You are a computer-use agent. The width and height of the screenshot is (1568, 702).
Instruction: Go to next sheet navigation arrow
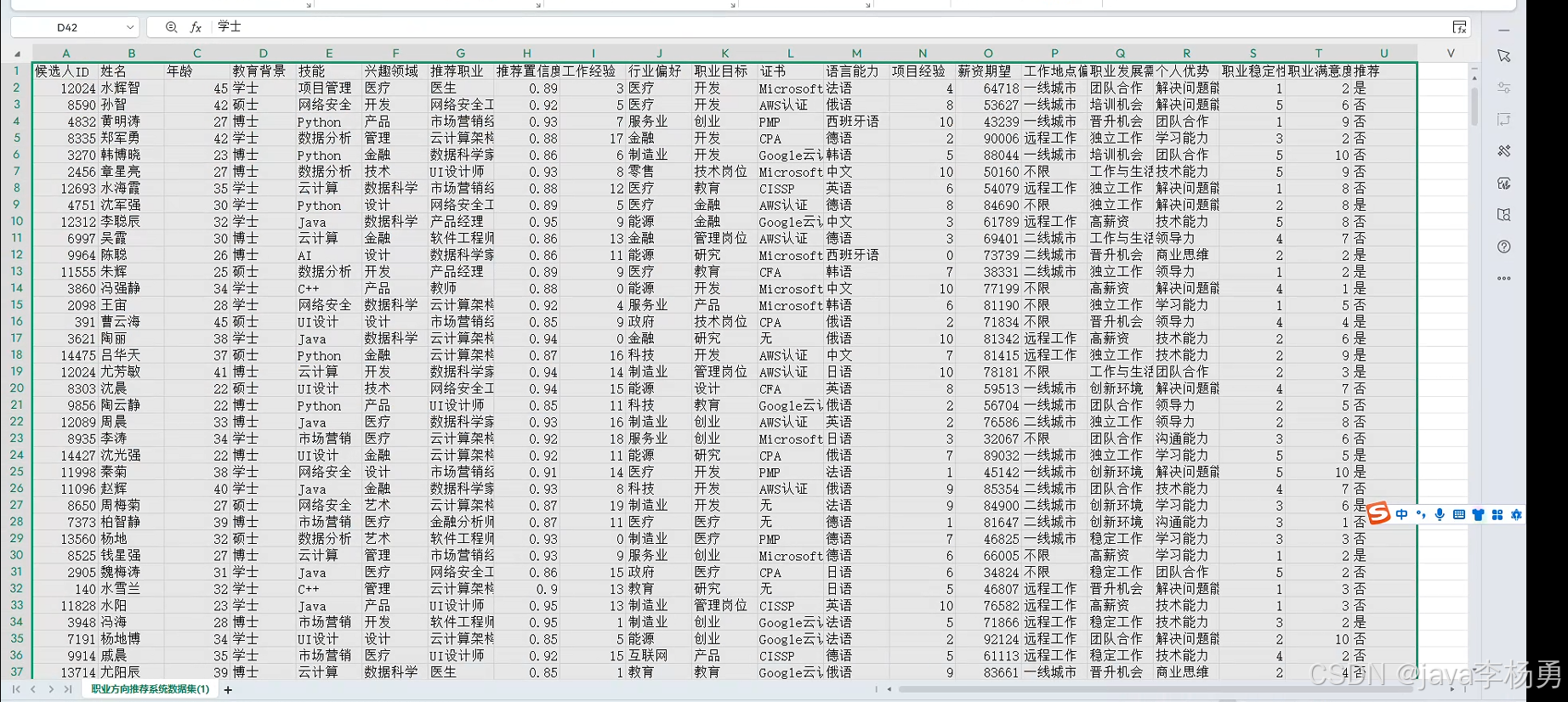click(x=51, y=689)
